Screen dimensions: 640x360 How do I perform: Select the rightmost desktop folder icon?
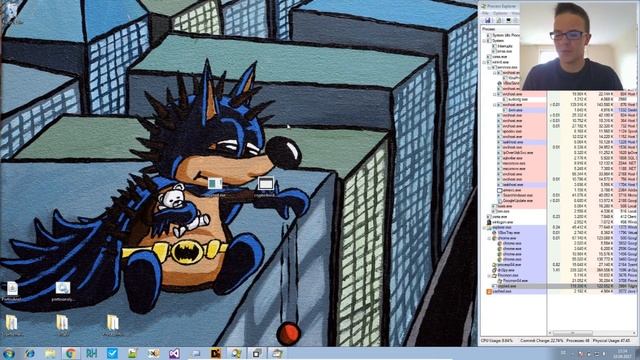coord(113,322)
